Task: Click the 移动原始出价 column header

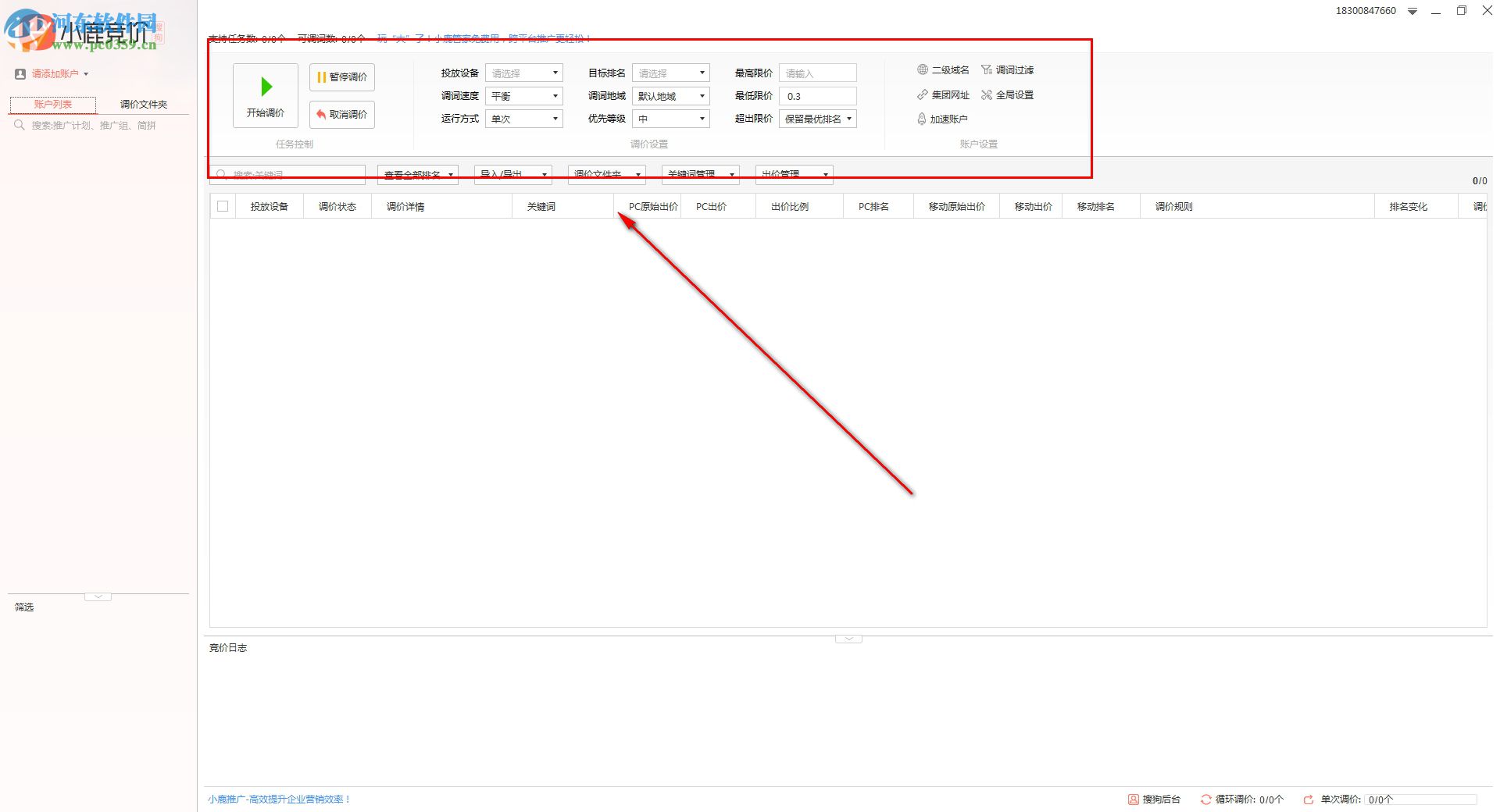Action: 957,206
